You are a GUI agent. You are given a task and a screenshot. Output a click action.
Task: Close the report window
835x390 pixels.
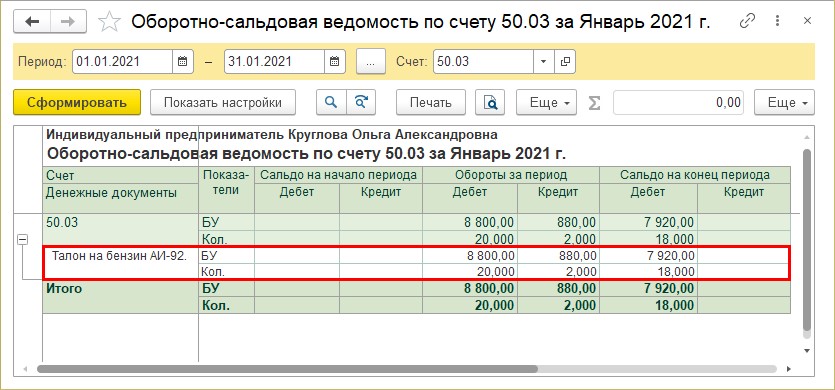807,21
